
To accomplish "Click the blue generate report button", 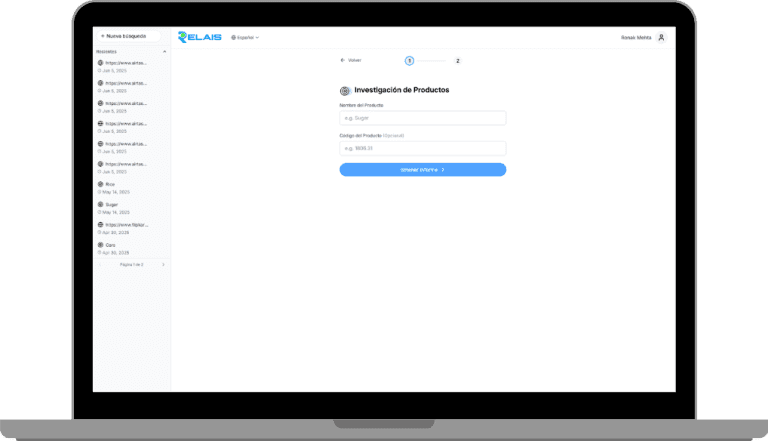I will (x=423, y=170).
